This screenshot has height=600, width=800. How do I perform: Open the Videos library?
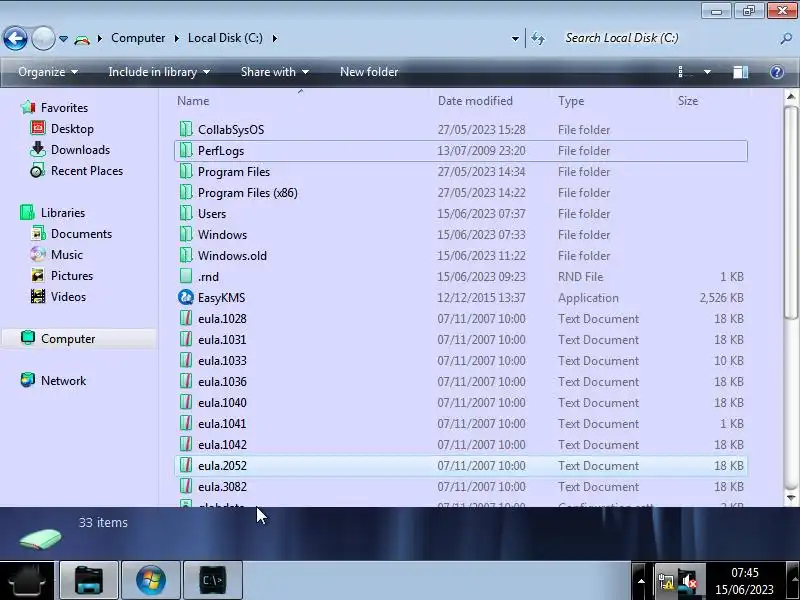coord(58,296)
